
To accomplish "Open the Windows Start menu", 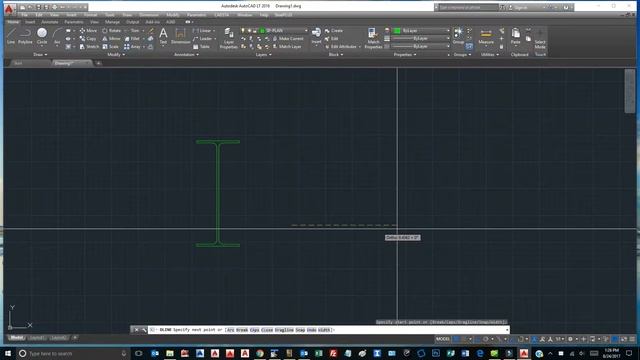I will (x=8, y=353).
